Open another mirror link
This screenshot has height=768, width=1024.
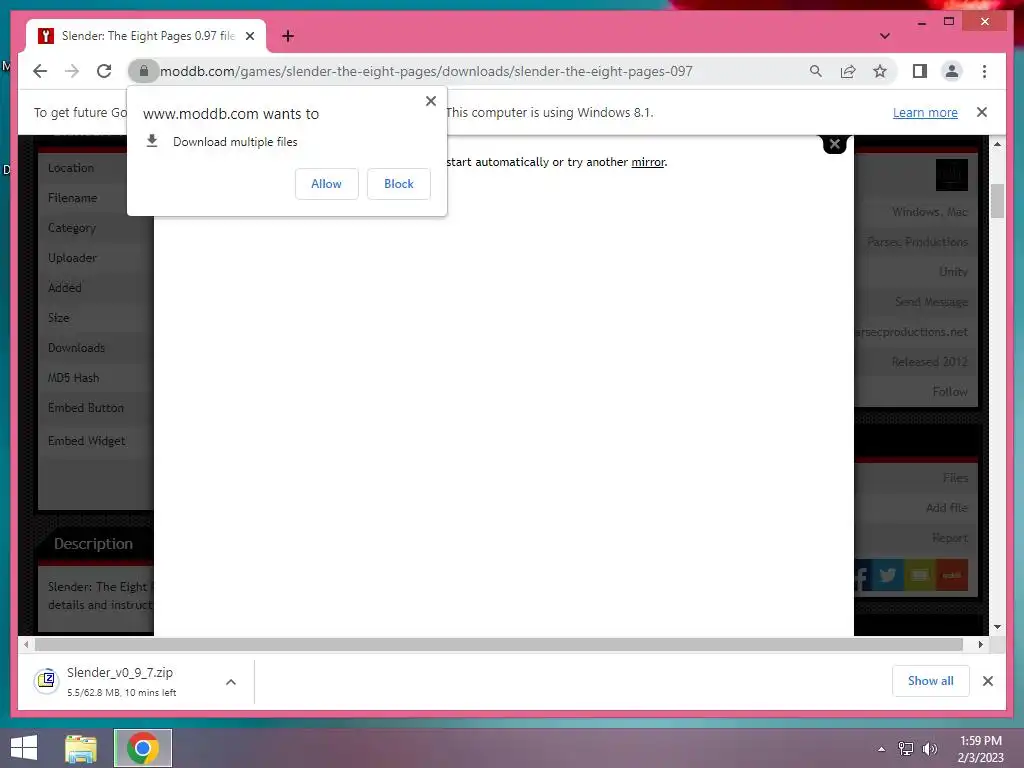point(648,162)
